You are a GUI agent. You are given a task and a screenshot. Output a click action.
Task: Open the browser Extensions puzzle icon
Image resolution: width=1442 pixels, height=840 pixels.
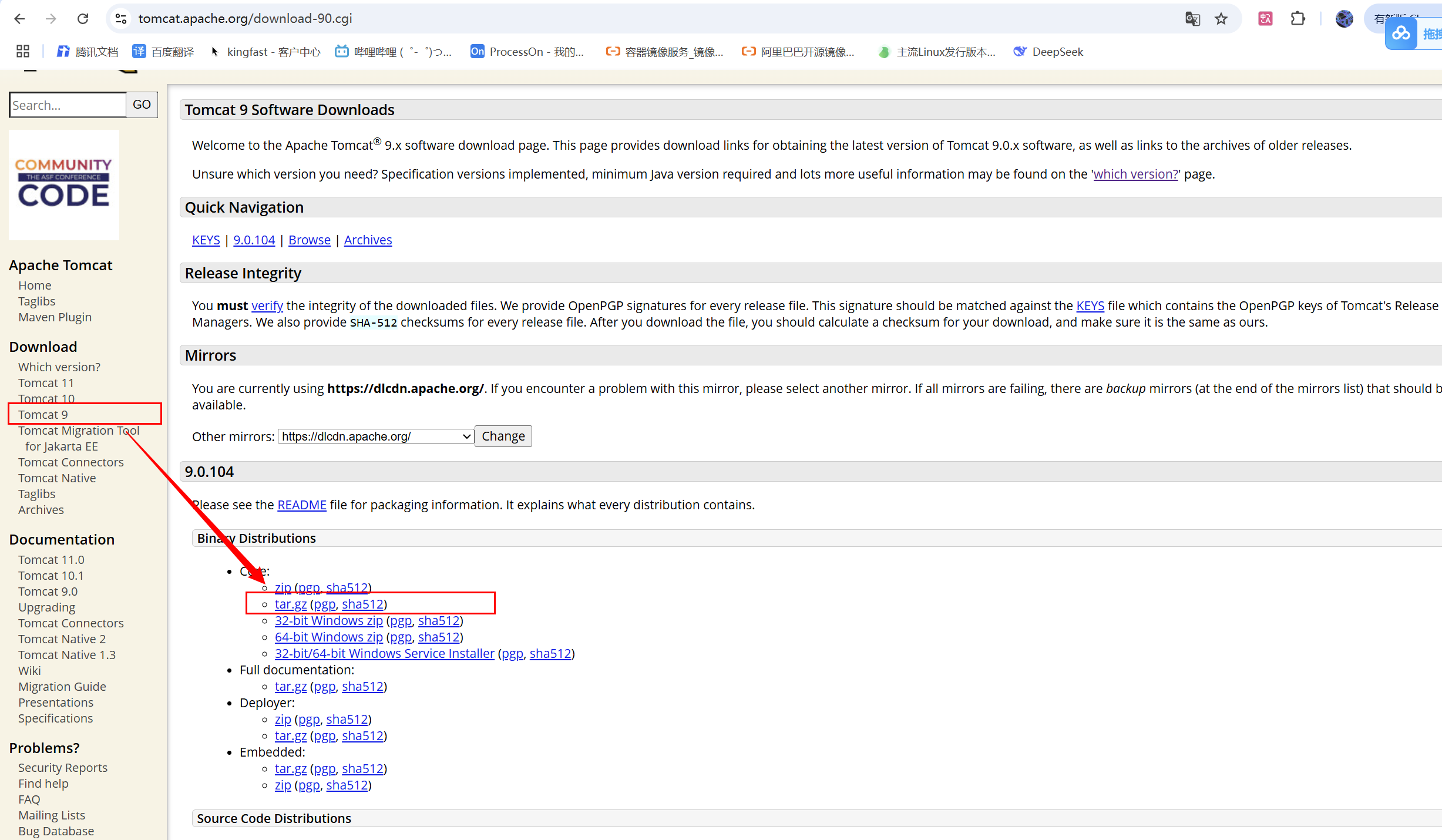pos(1298,19)
